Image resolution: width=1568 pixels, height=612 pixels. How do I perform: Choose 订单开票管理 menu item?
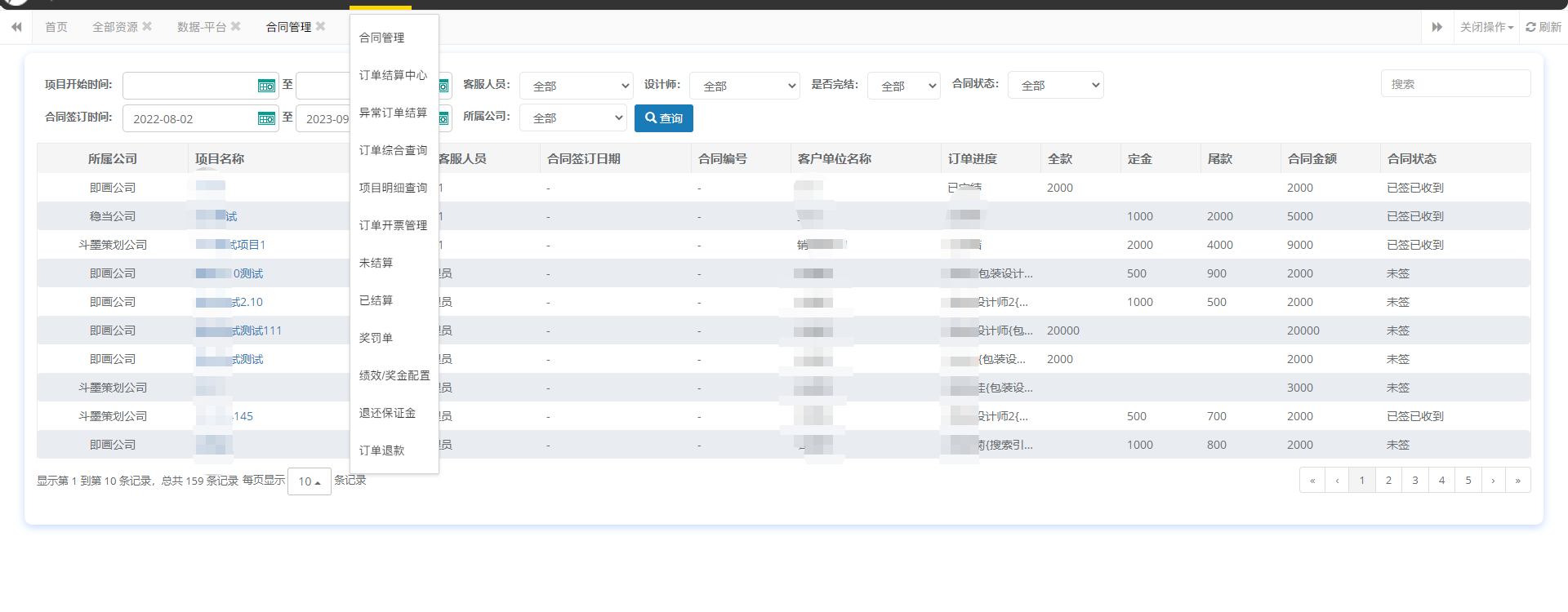(393, 225)
